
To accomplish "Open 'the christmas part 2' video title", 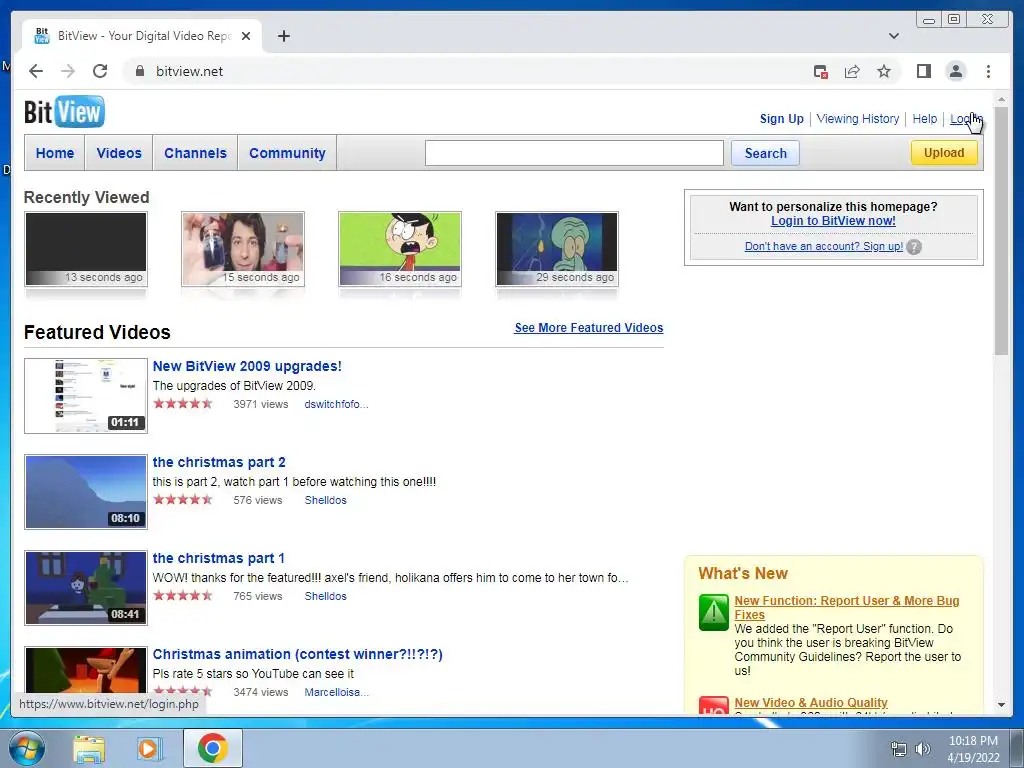I will pos(219,462).
